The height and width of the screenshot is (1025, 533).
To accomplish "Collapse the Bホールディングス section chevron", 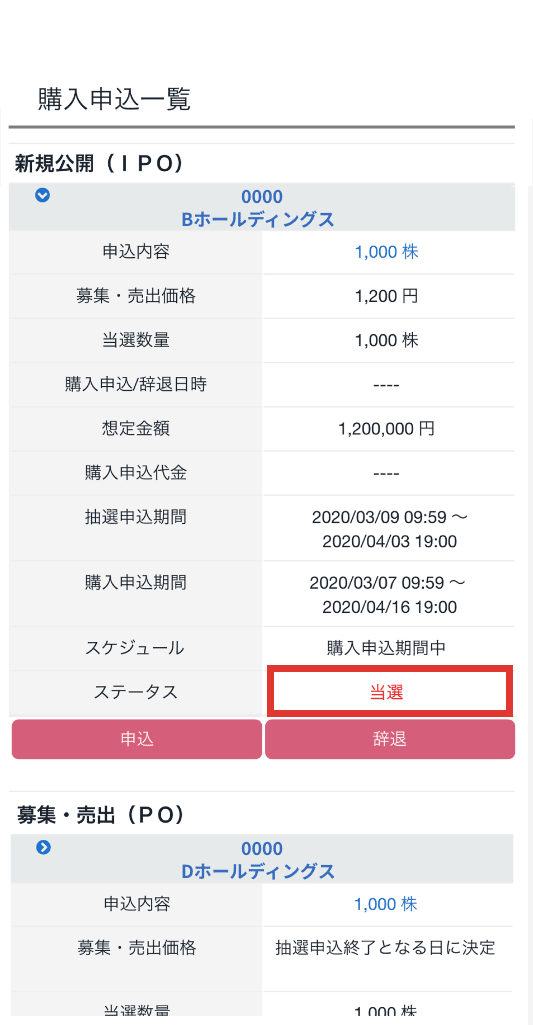I will coord(43,195).
